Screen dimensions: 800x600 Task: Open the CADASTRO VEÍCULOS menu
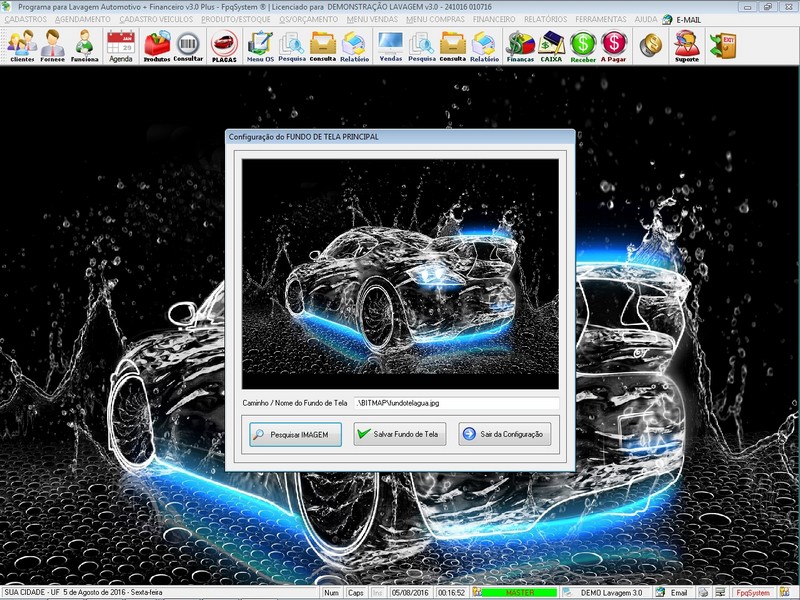[x=156, y=19]
